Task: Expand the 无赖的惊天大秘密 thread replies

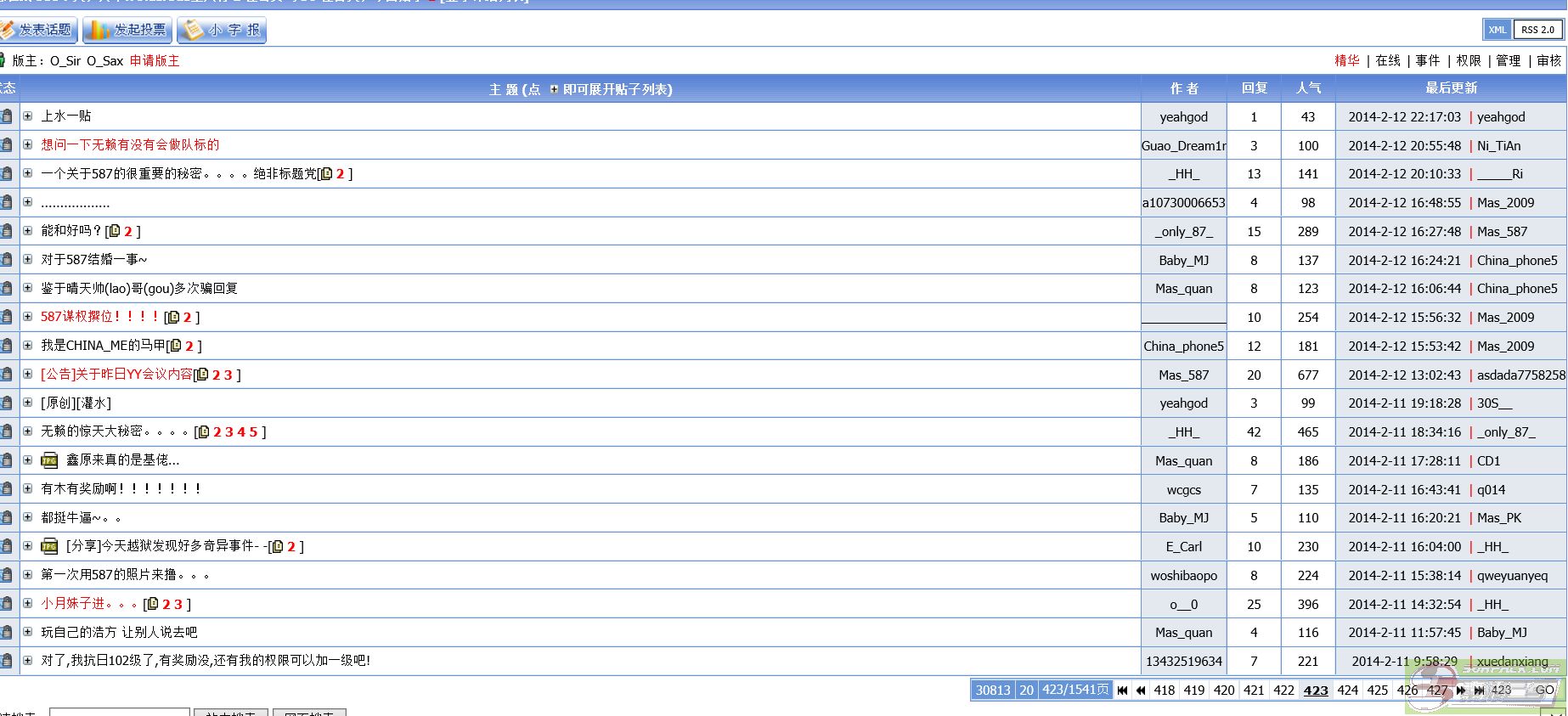Action: click(x=27, y=431)
